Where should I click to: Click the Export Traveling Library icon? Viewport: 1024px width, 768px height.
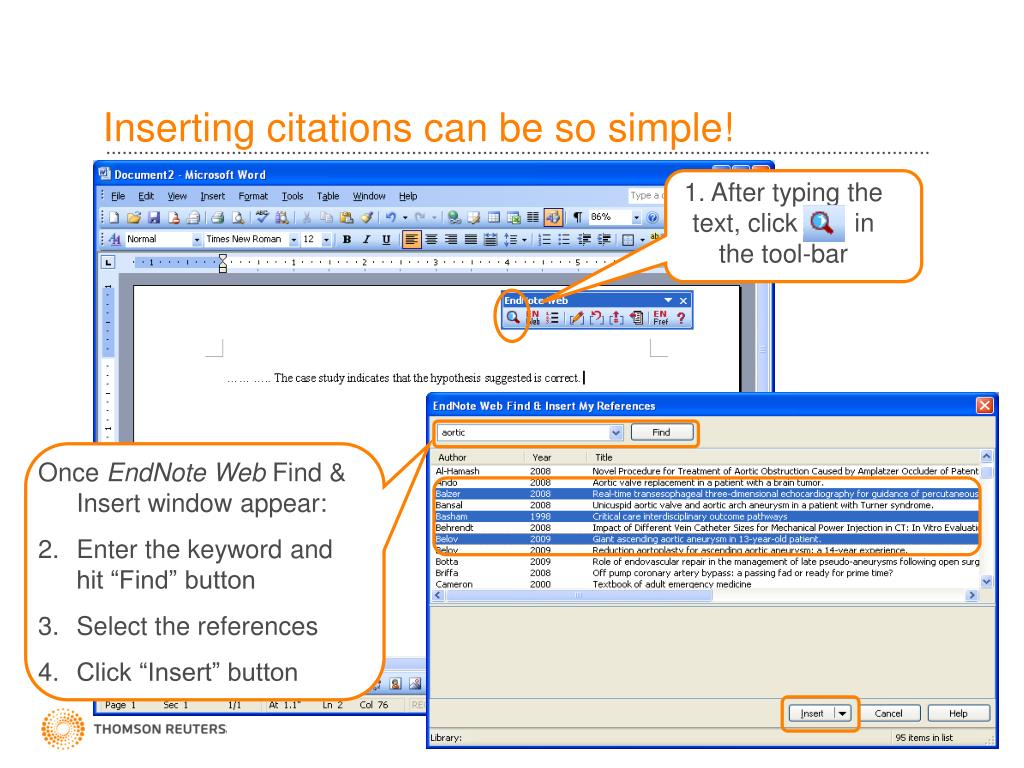pyautogui.click(x=635, y=318)
